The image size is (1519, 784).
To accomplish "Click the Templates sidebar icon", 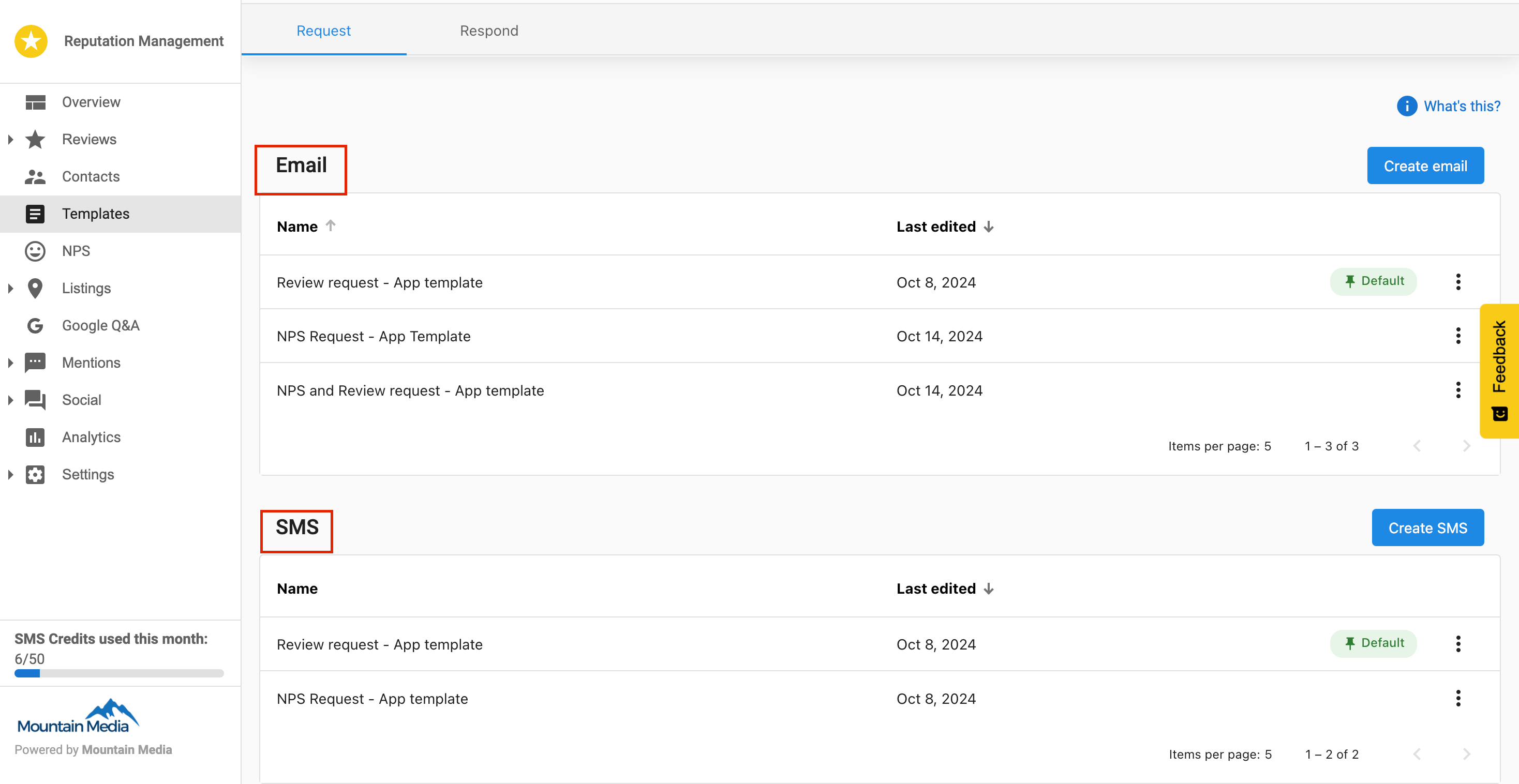I will [x=35, y=214].
